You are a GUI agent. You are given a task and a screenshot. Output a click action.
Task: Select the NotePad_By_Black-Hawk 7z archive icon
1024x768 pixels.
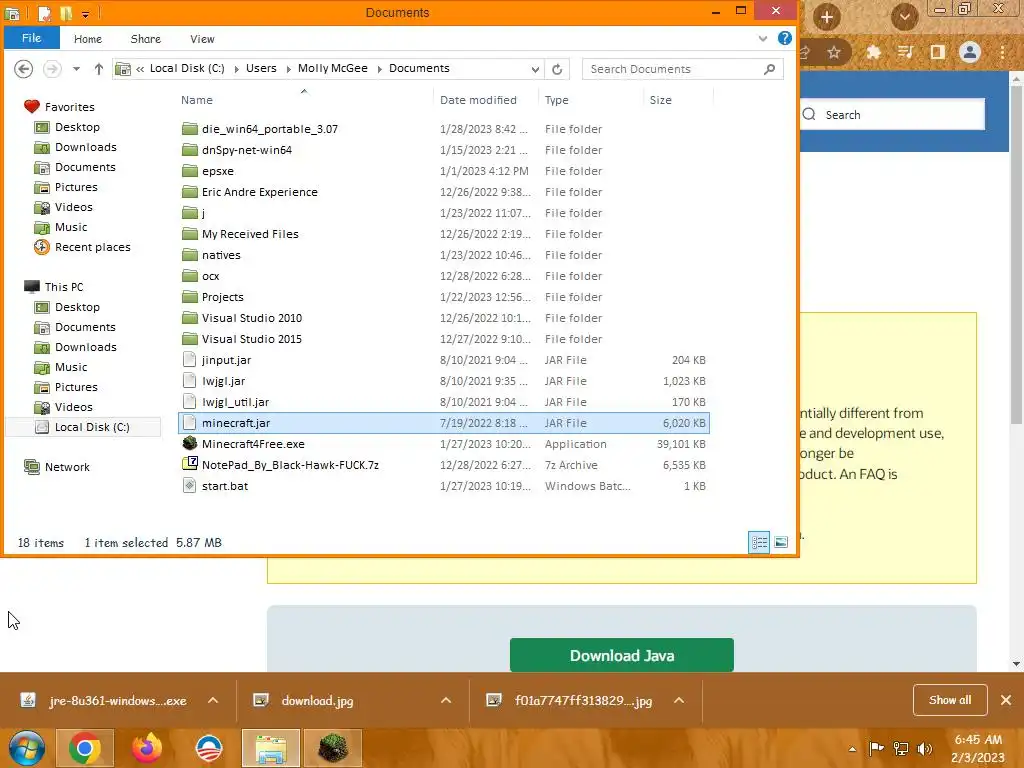coord(189,464)
